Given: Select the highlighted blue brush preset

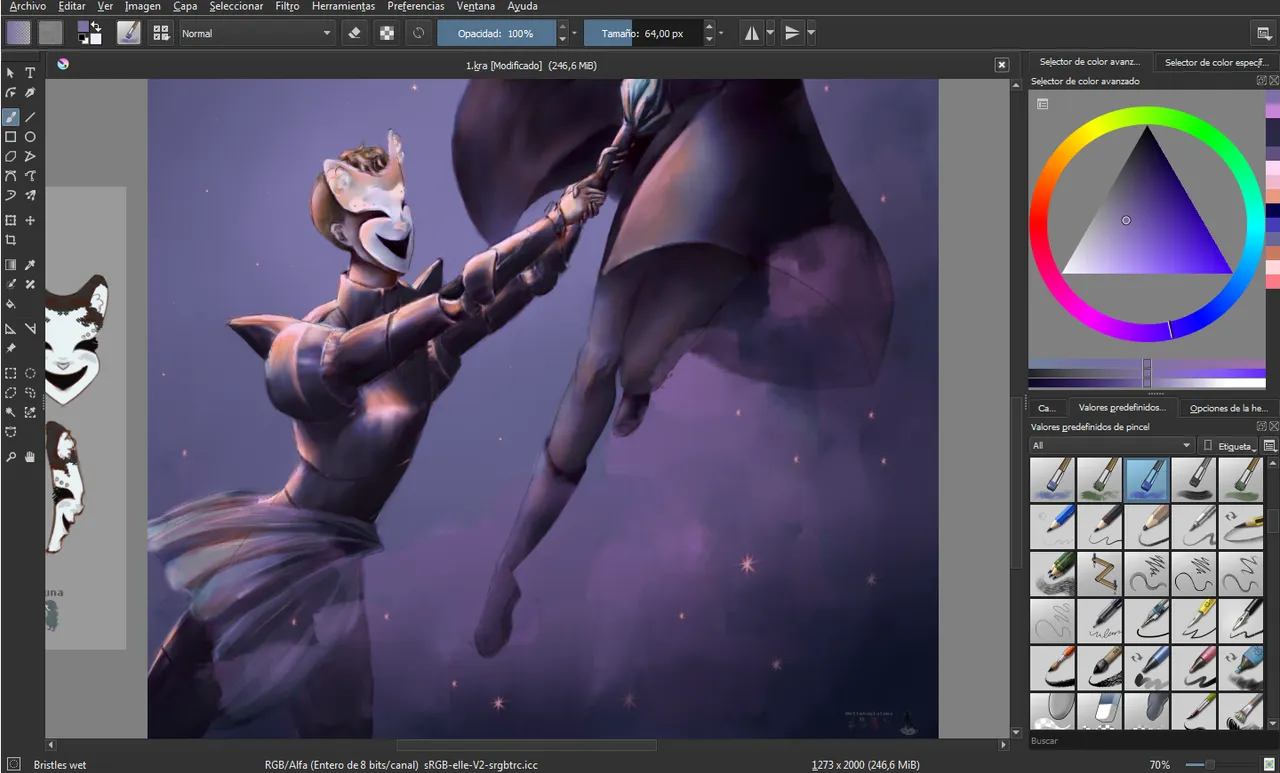Looking at the screenshot, I should point(1147,480).
